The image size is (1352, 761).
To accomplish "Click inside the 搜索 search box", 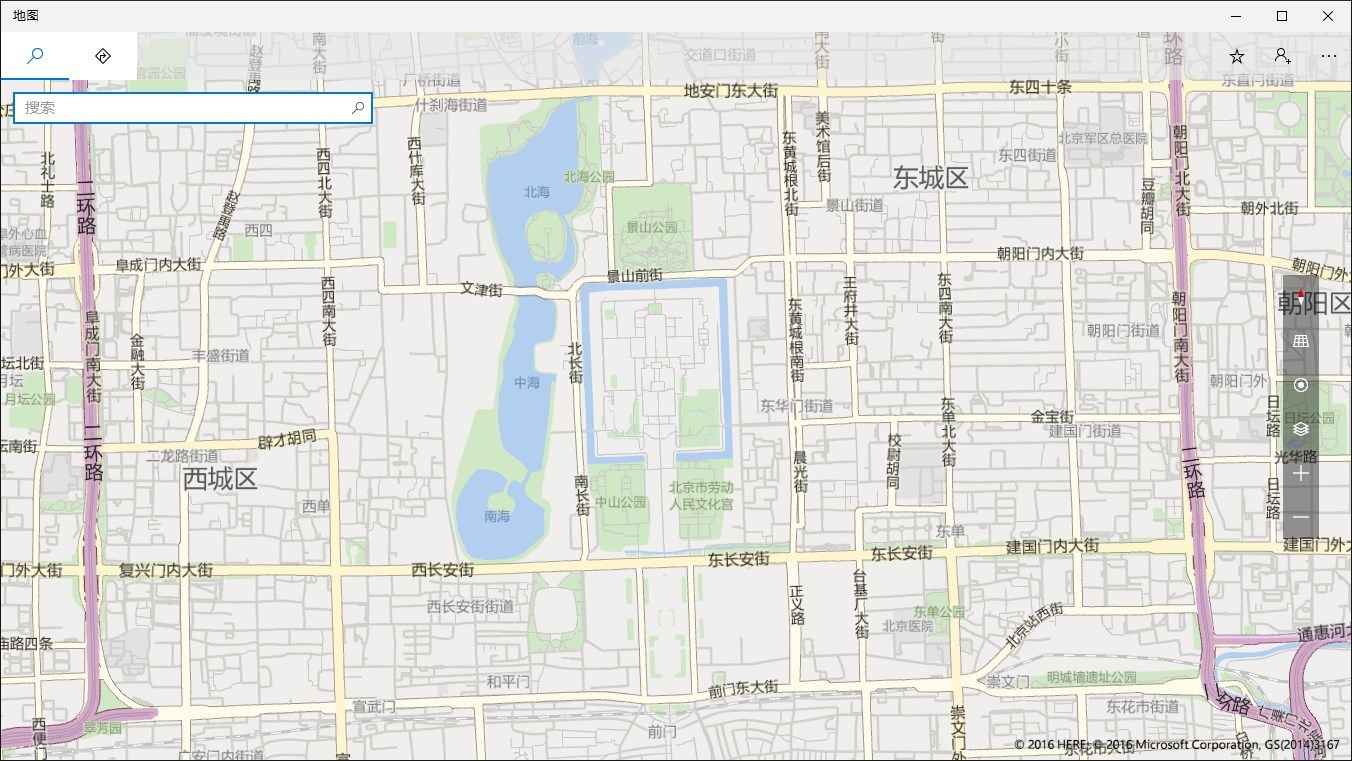I will tap(183, 108).
